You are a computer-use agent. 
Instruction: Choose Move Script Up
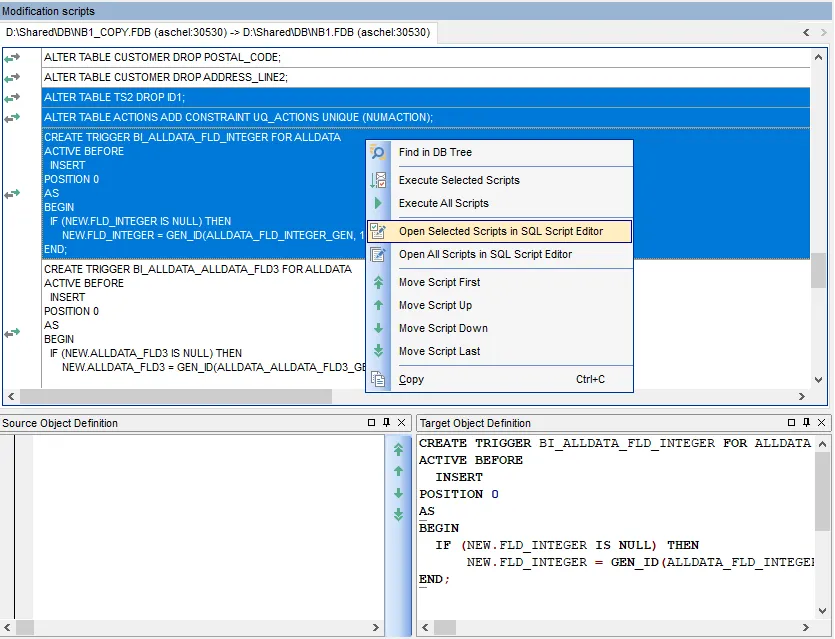coord(500,305)
